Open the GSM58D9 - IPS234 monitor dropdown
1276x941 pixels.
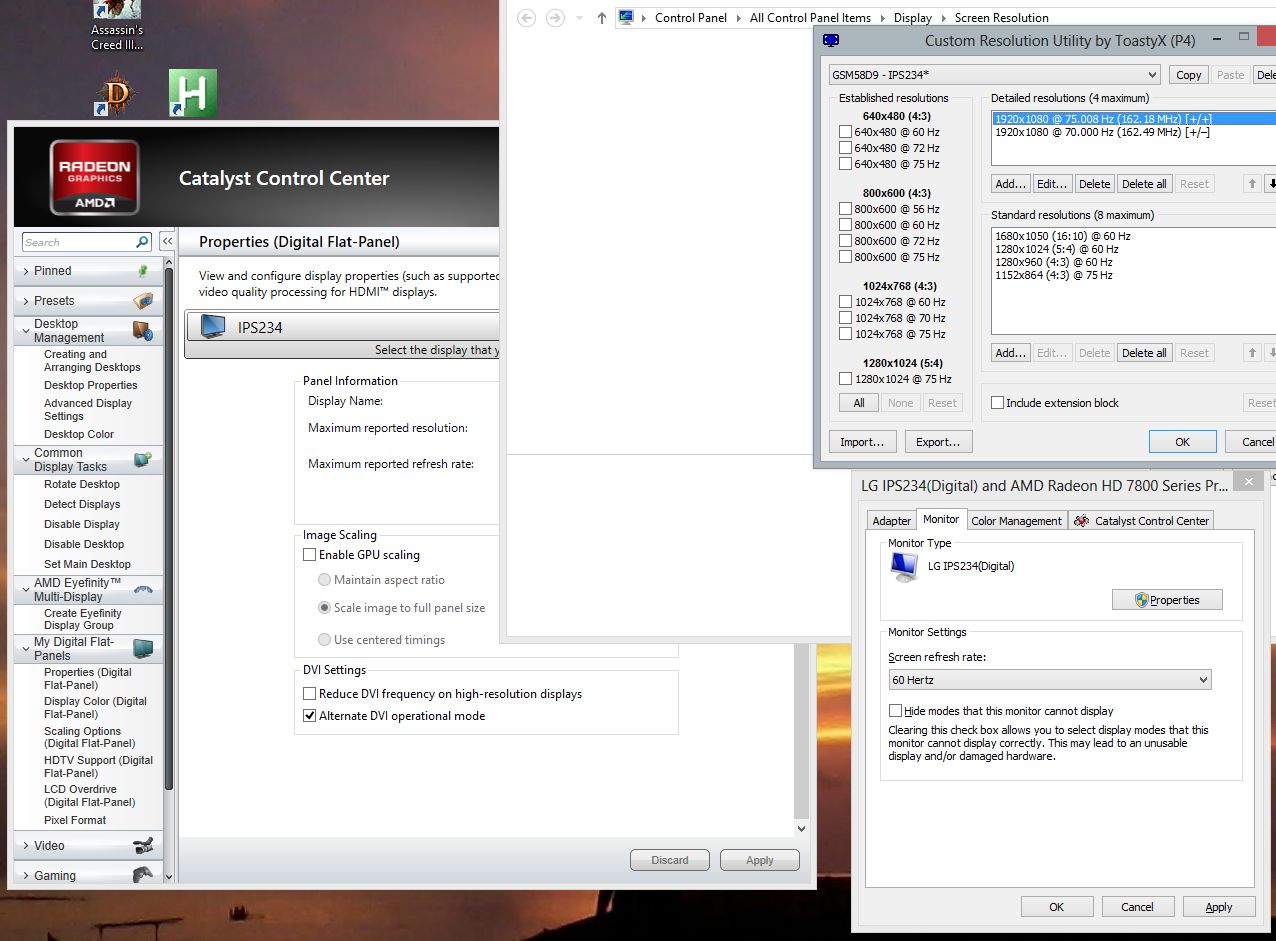[x=994, y=75]
